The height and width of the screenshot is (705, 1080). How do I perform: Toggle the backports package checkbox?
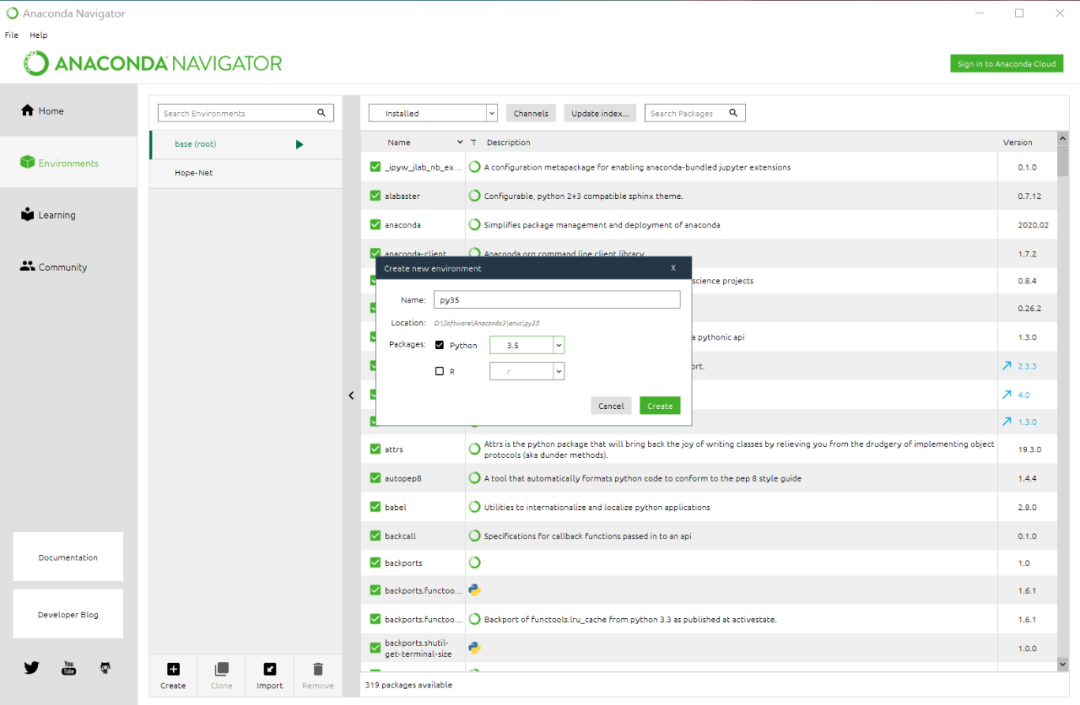375,562
